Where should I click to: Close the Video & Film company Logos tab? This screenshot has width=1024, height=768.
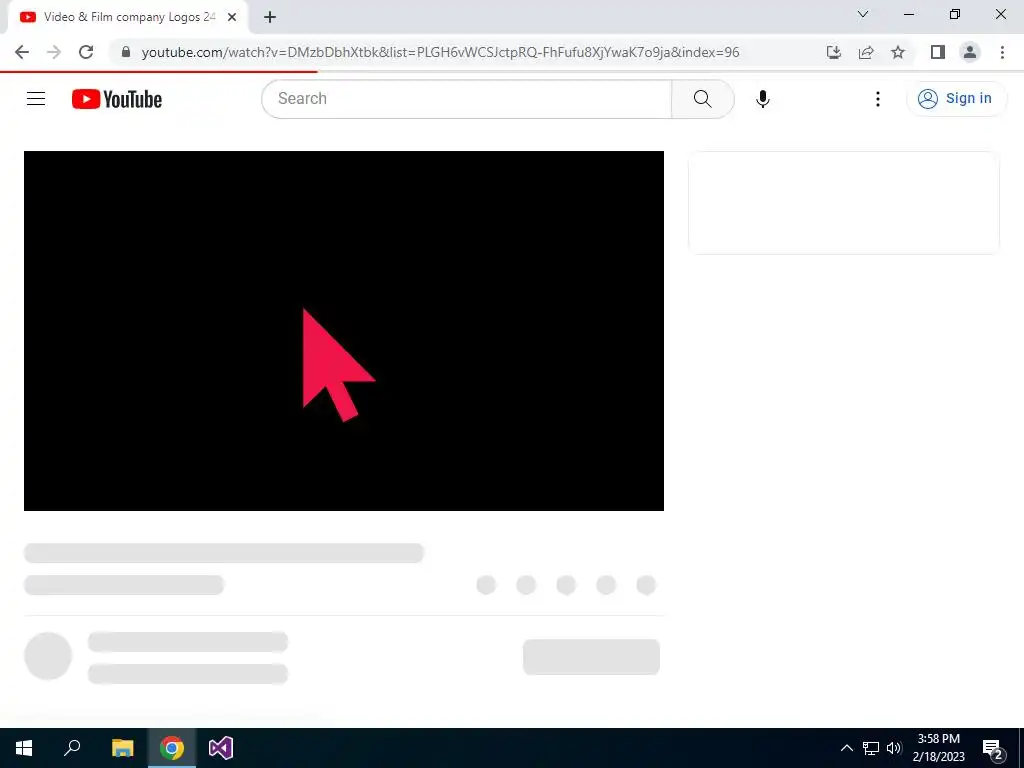232,18
